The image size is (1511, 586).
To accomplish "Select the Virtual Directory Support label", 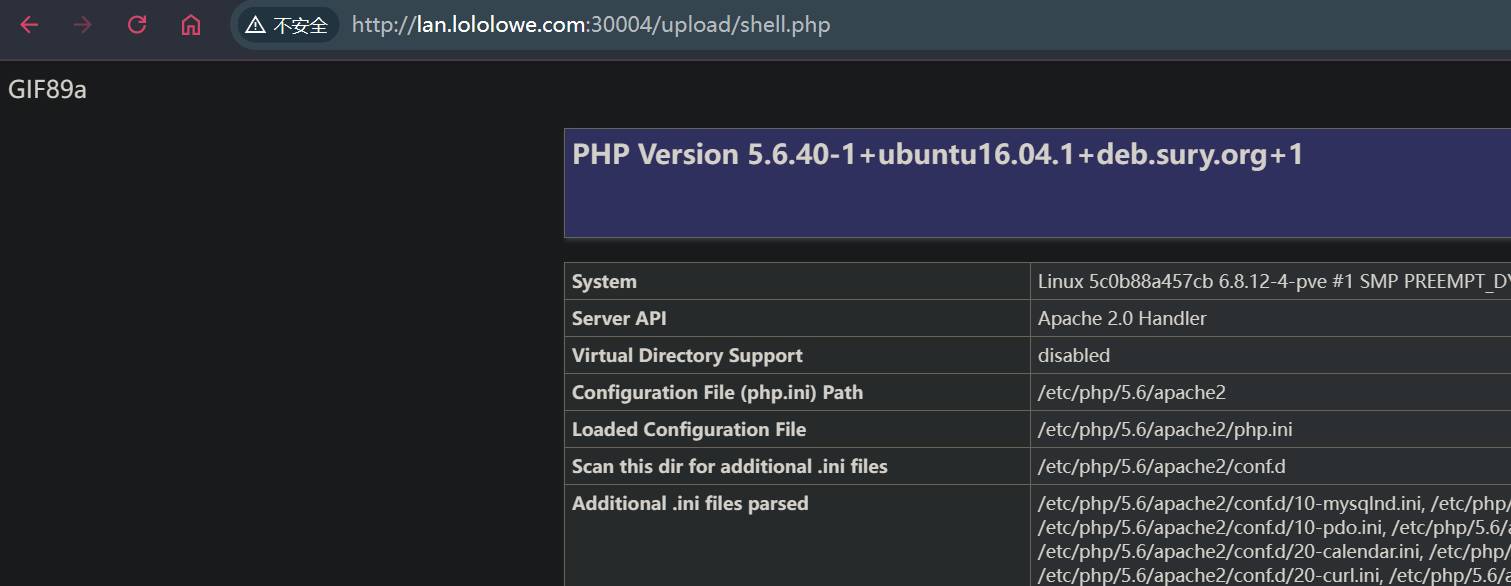I will (x=687, y=356).
